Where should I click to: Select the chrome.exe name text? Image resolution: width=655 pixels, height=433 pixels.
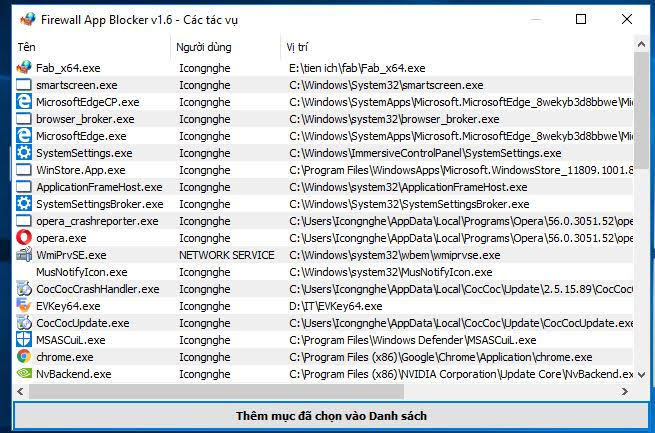point(65,357)
